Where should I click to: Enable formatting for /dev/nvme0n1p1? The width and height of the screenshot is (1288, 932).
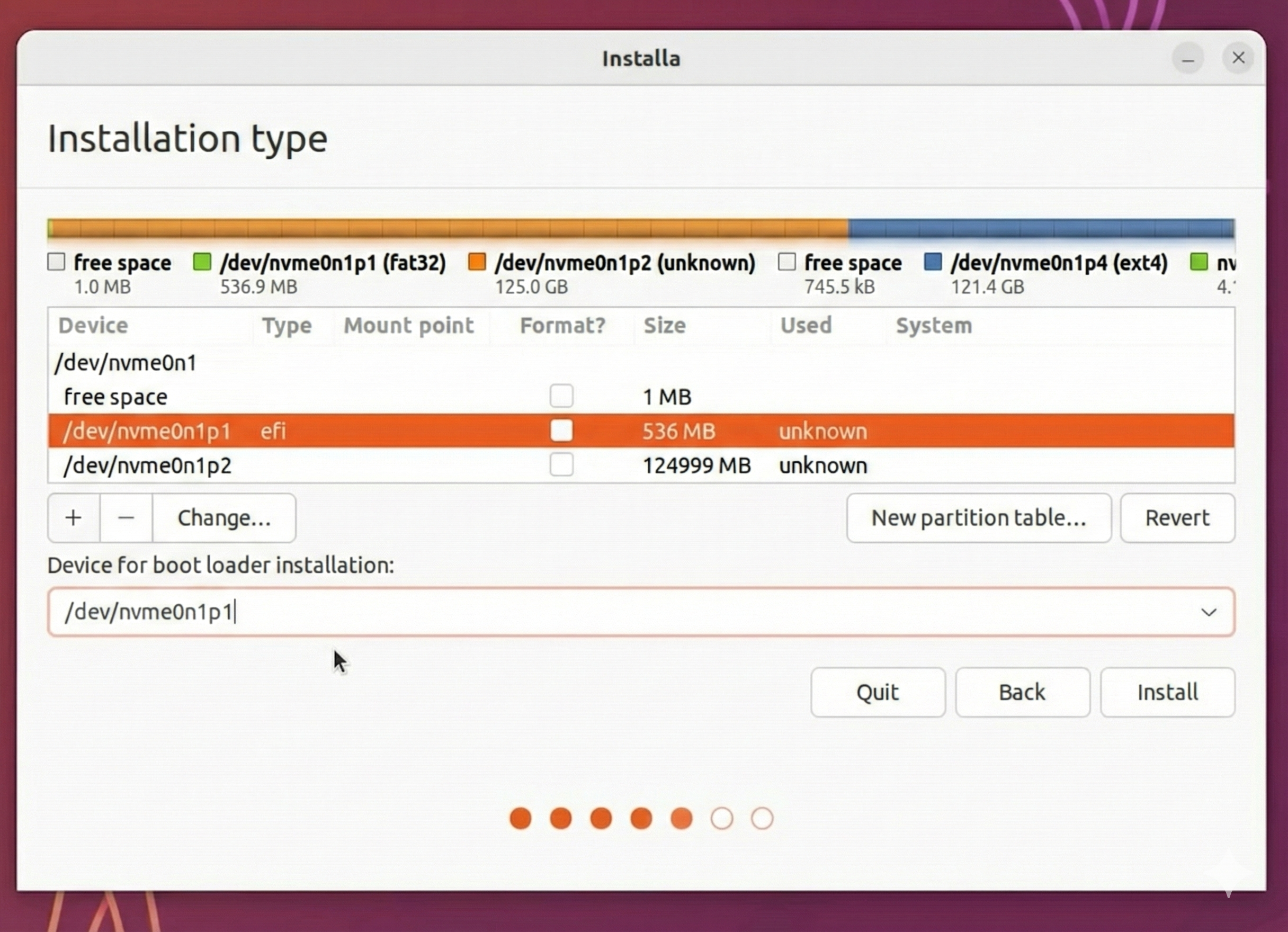[561, 431]
